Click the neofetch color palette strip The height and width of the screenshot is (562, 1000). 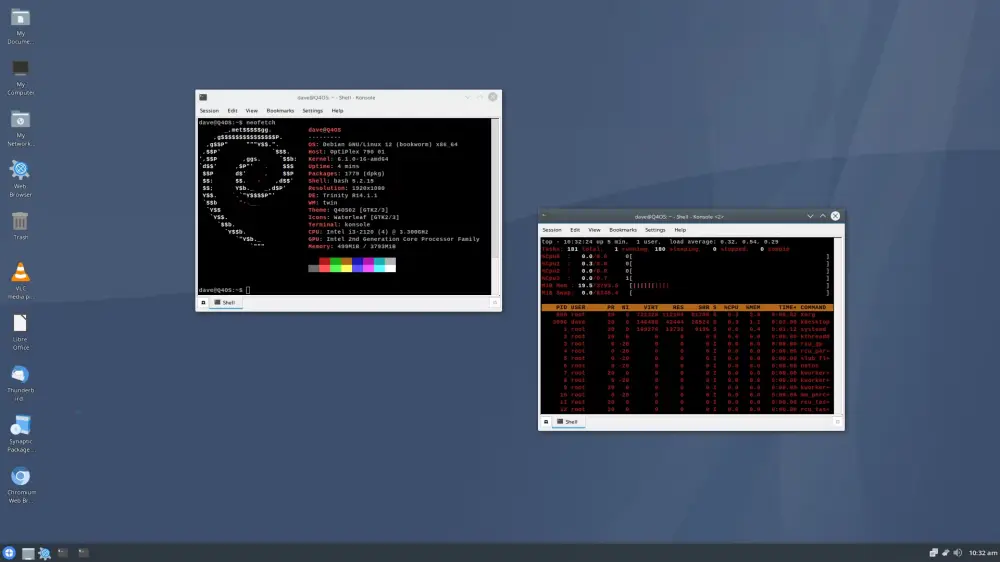pos(352,265)
